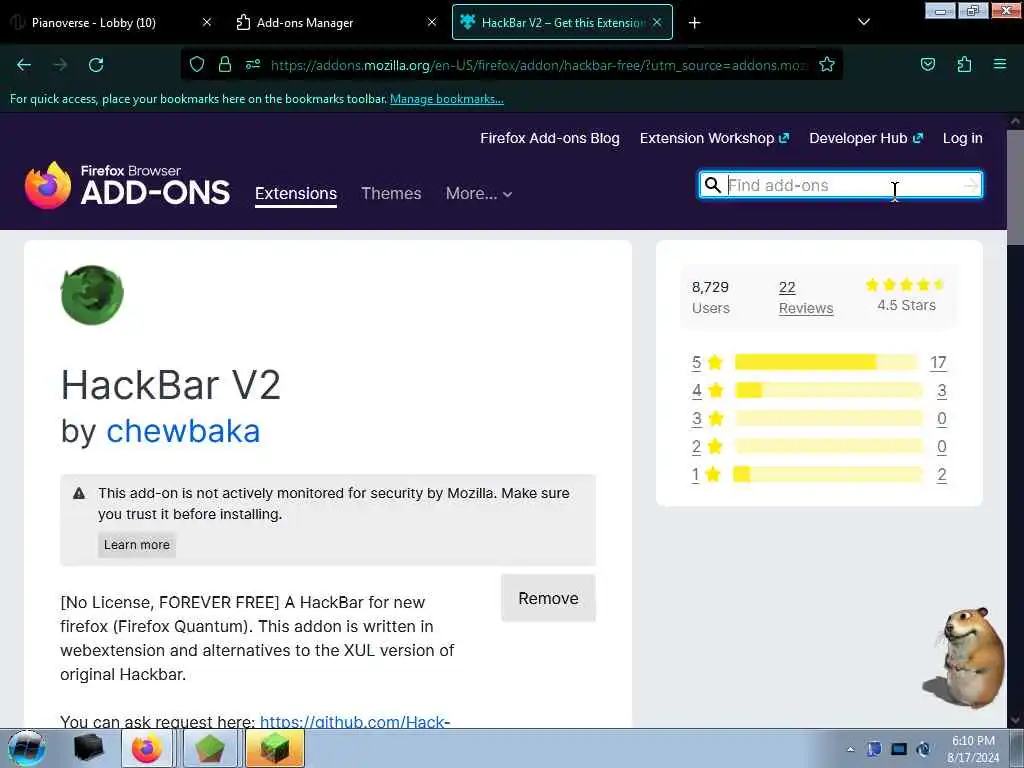Click the Firefox taskbar icon
This screenshot has width=1024, height=768.
[147, 748]
